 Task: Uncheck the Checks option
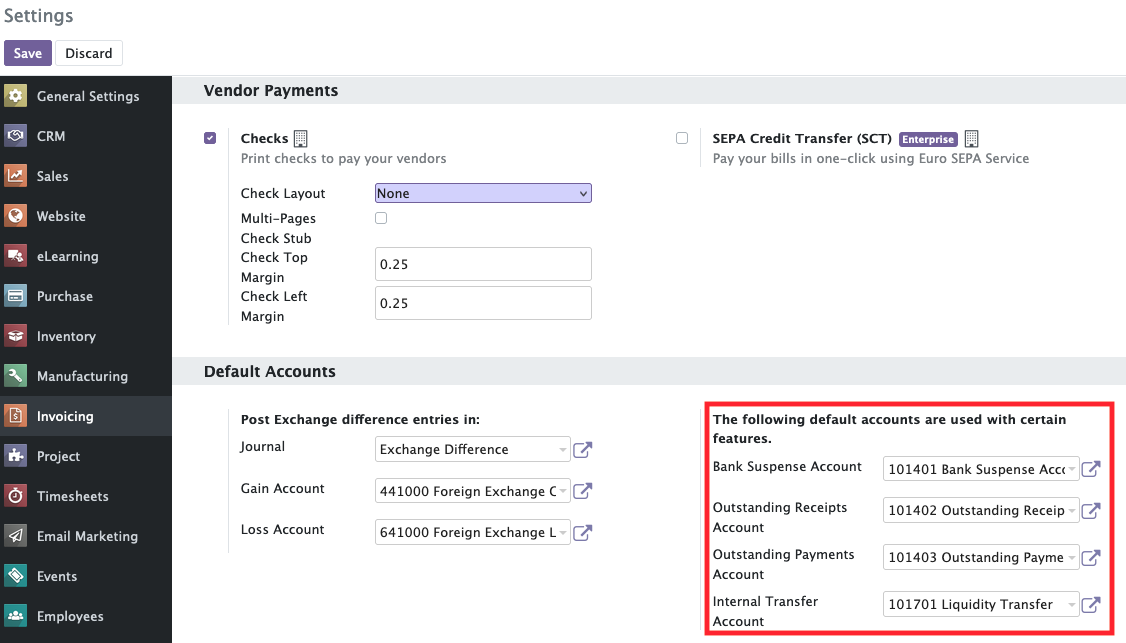[210, 138]
